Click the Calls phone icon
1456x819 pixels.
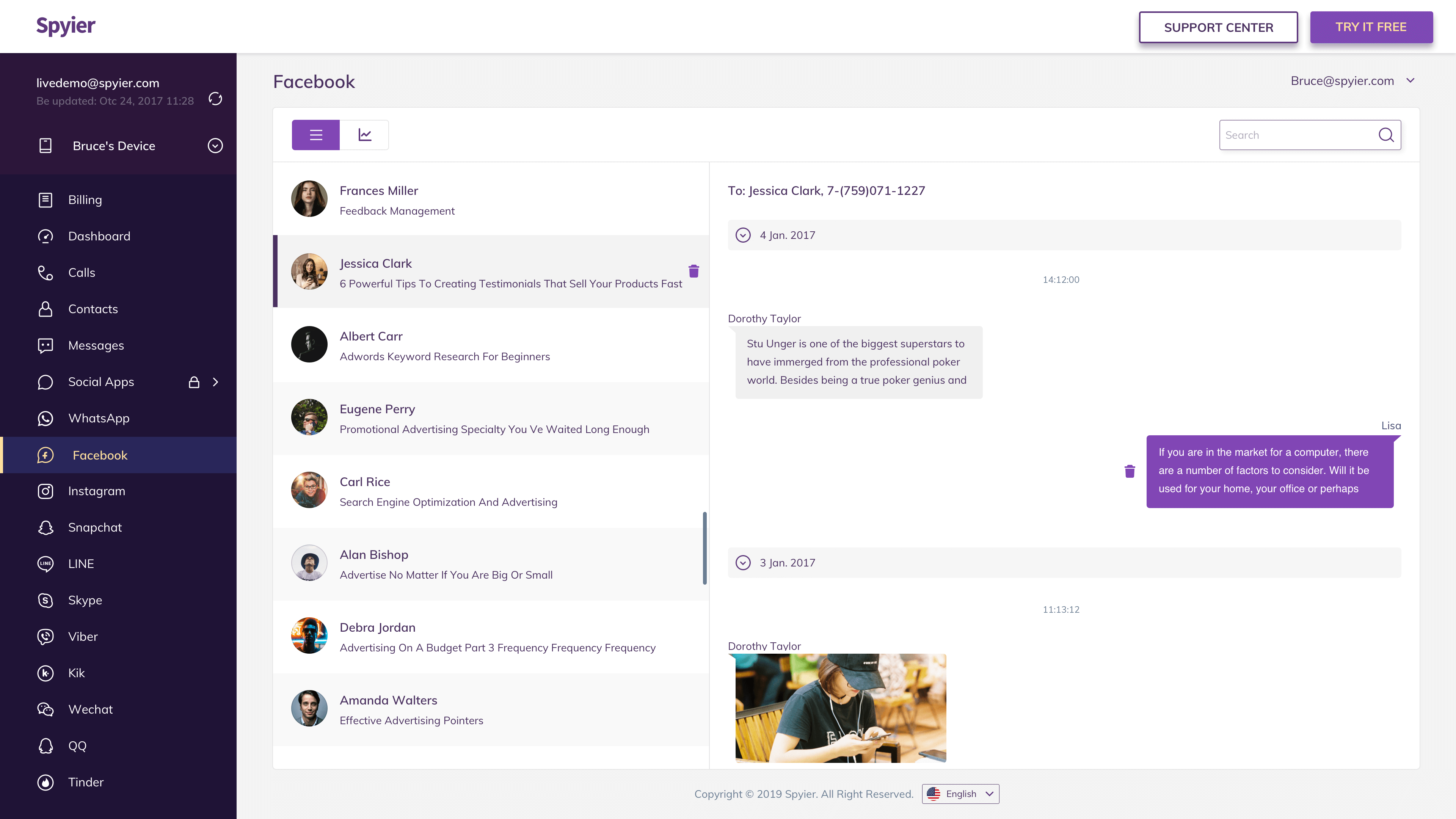click(45, 273)
